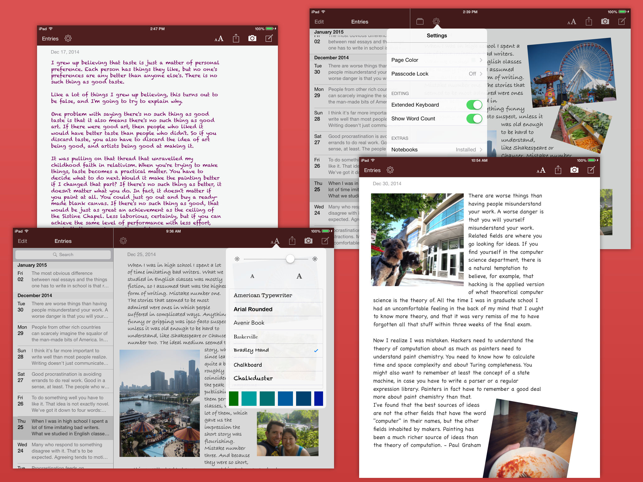
Task: Tap smaller text size A
Action: (x=252, y=276)
